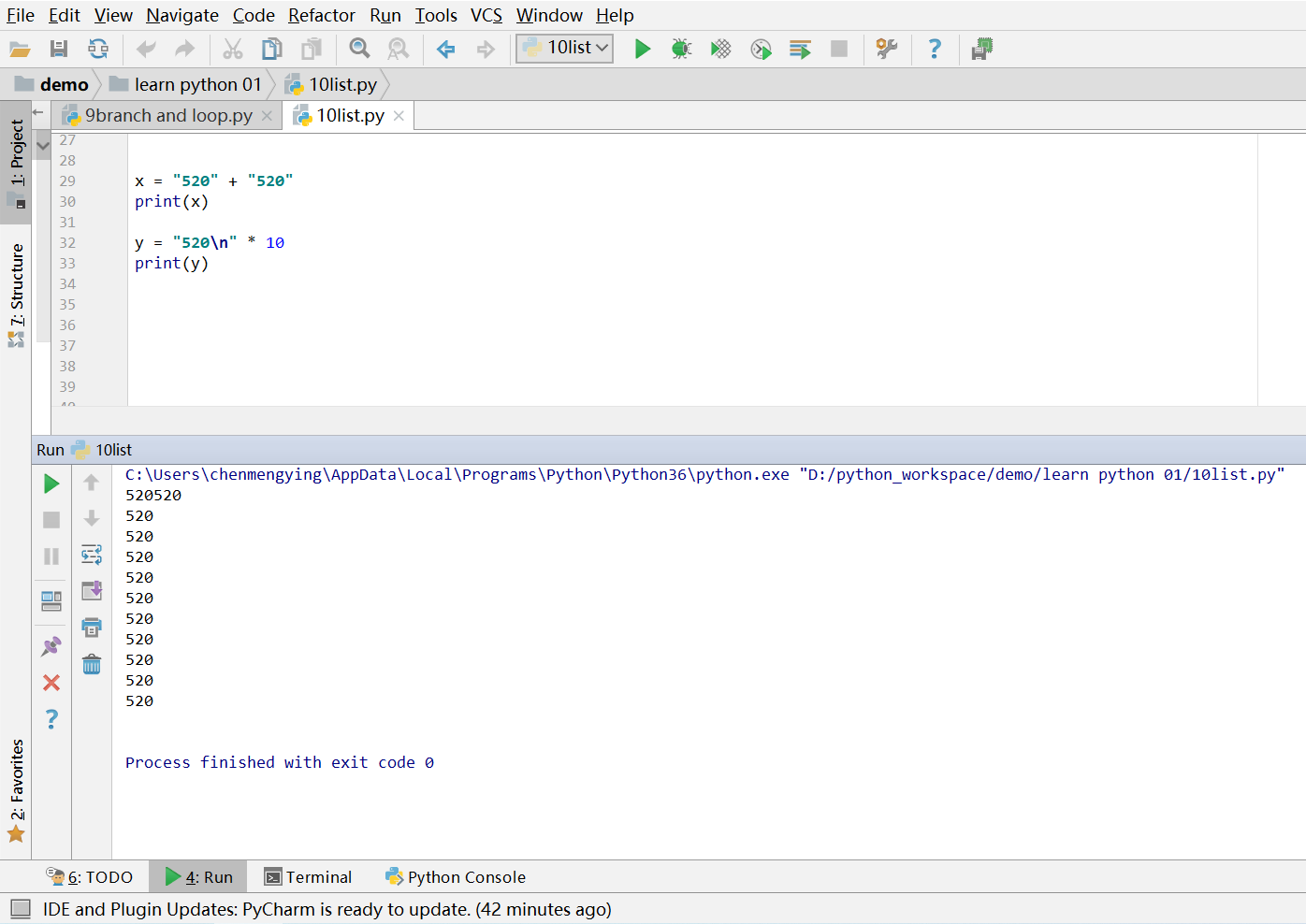Image resolution: width=1306 pixels, height=924 pixels.
Task: Select the demo breadcrumb folder
Action: 52,84
